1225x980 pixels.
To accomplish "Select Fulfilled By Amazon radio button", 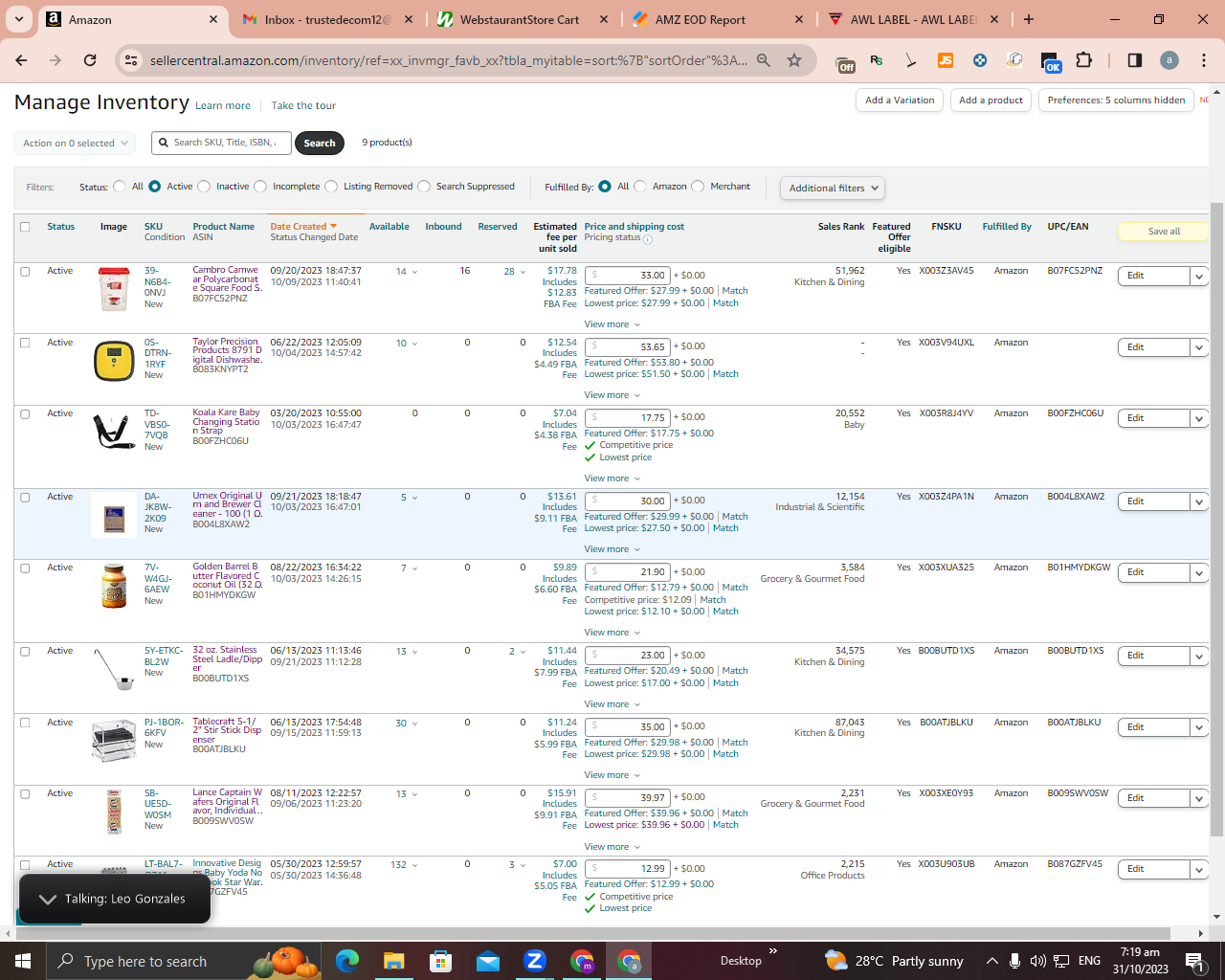I will click(640, 187).
